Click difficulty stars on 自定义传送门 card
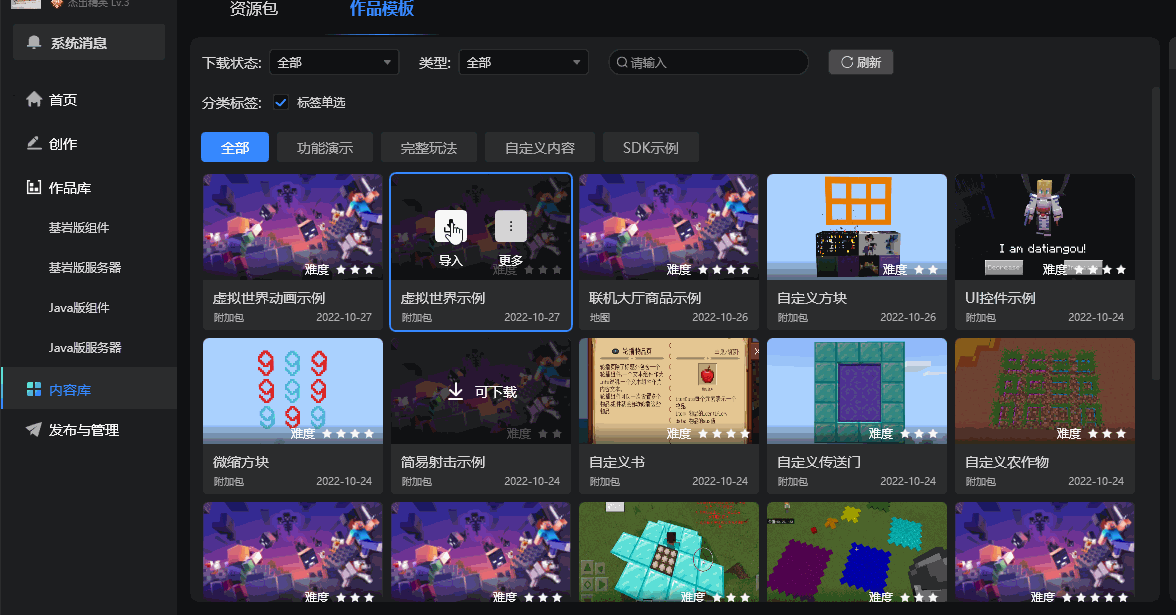1176x615 pixels. [920, 434]
